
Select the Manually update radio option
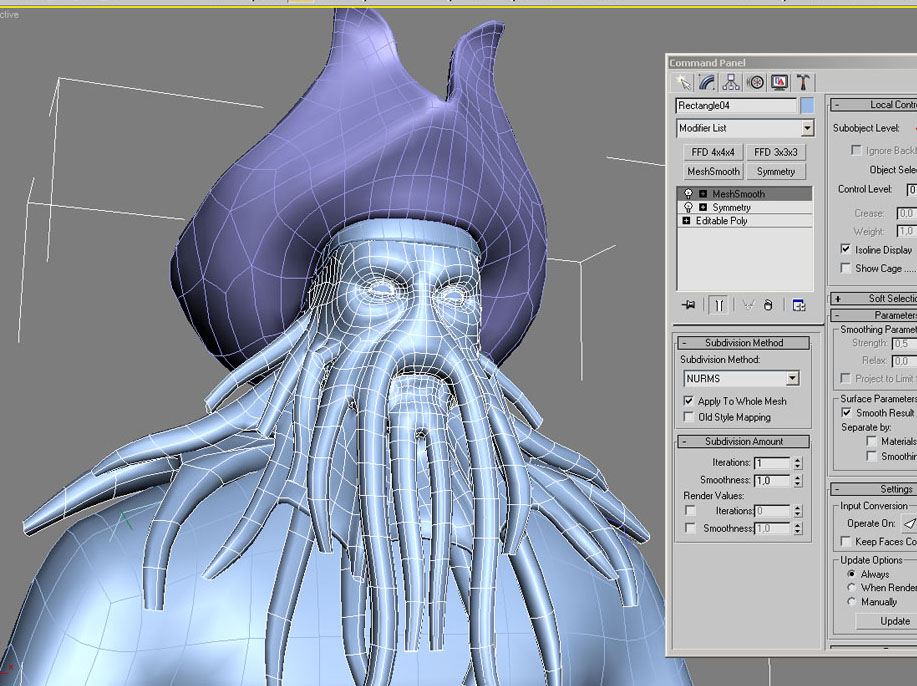tap(852, 602)
